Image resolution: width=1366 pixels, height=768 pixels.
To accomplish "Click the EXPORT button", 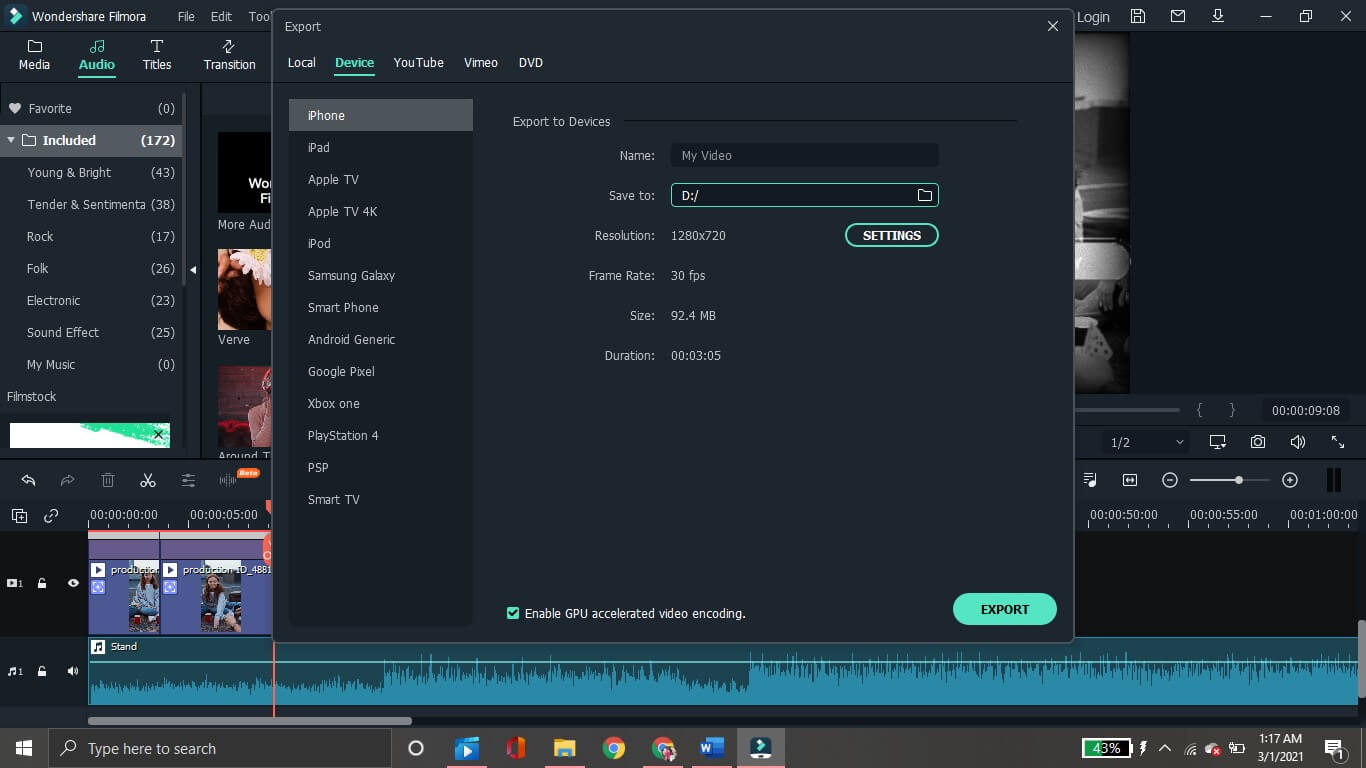I will (1005, 609).
